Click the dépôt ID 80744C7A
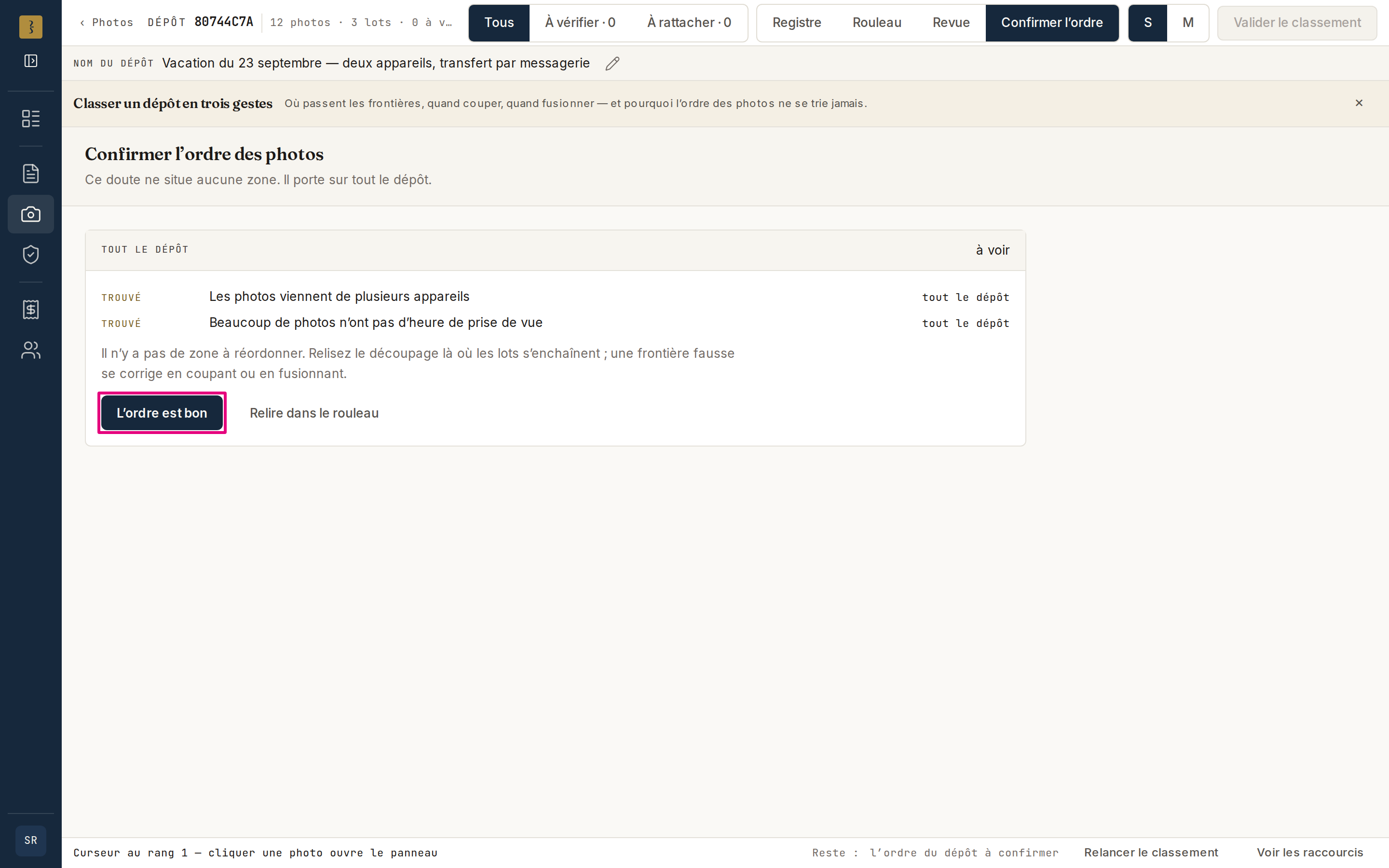This screenshot has height=868, width=1389. [223, 22]
